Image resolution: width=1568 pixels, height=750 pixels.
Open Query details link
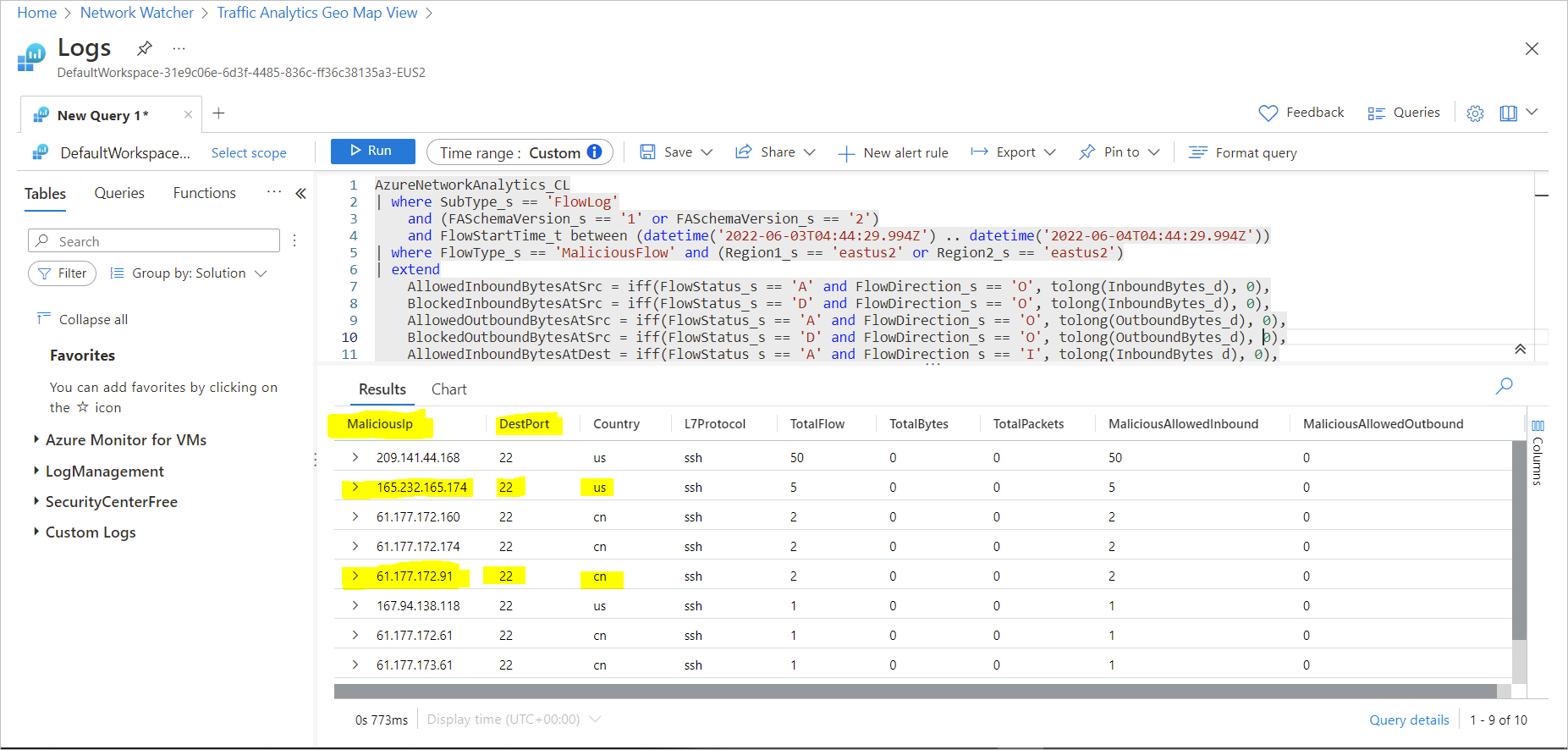click(1409, 720)
